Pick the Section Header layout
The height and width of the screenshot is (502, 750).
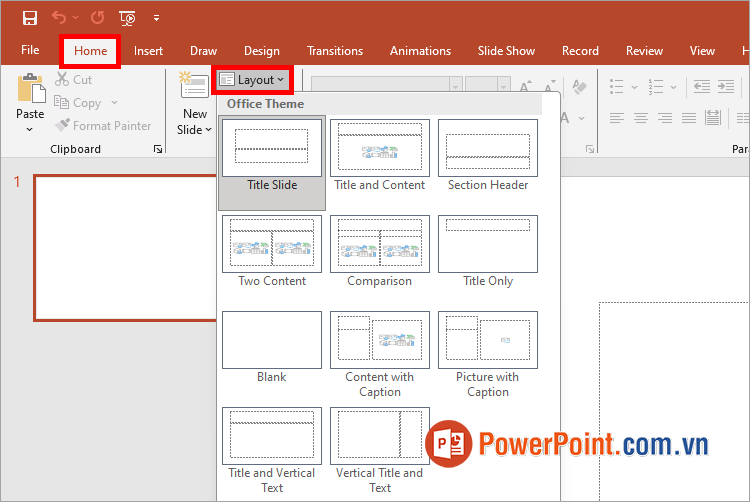[488, 156]
